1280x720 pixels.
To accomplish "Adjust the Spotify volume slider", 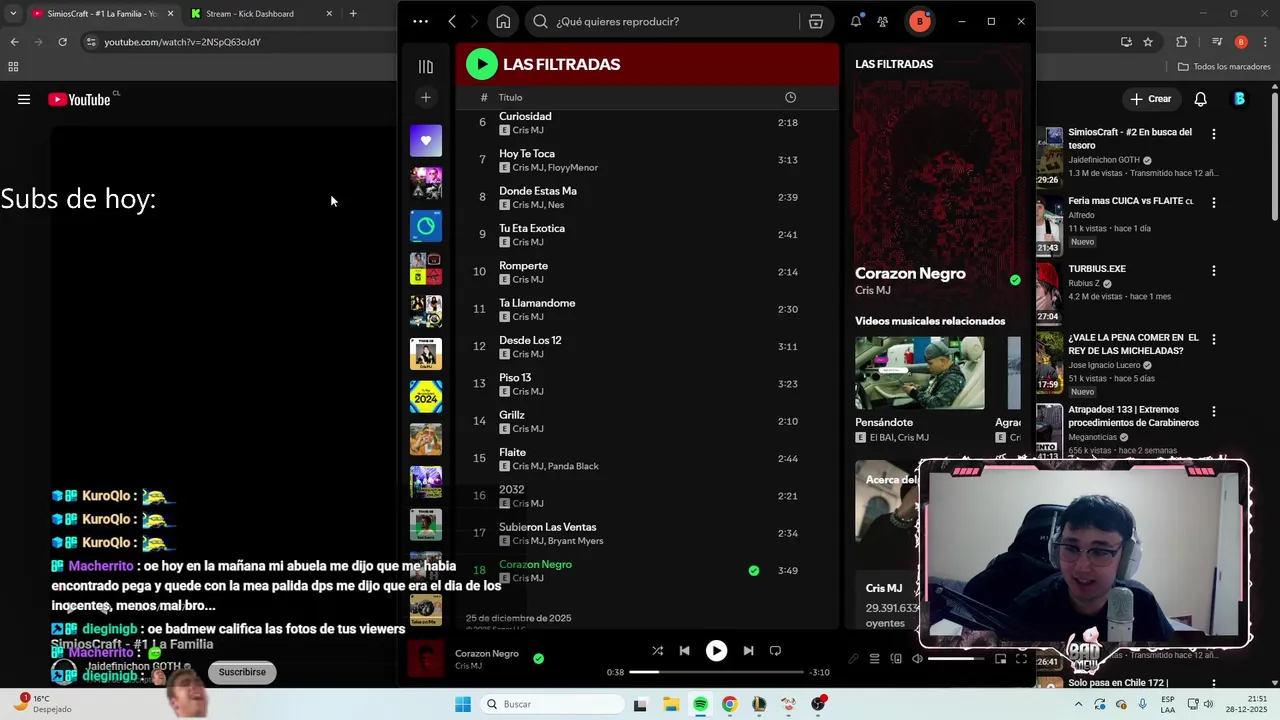I will [956, 659].
